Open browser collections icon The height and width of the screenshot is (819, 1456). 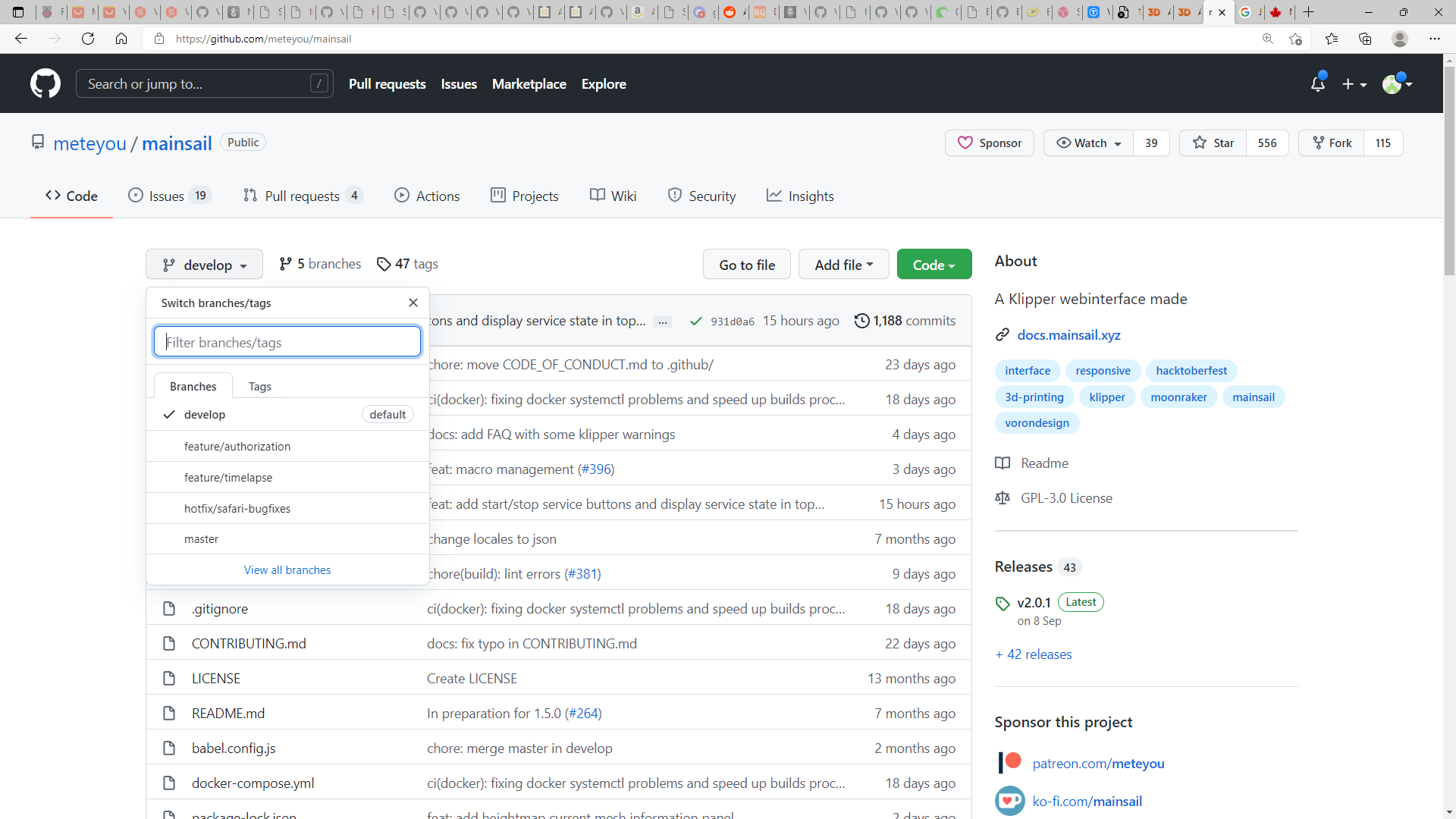click(1365, 39)
